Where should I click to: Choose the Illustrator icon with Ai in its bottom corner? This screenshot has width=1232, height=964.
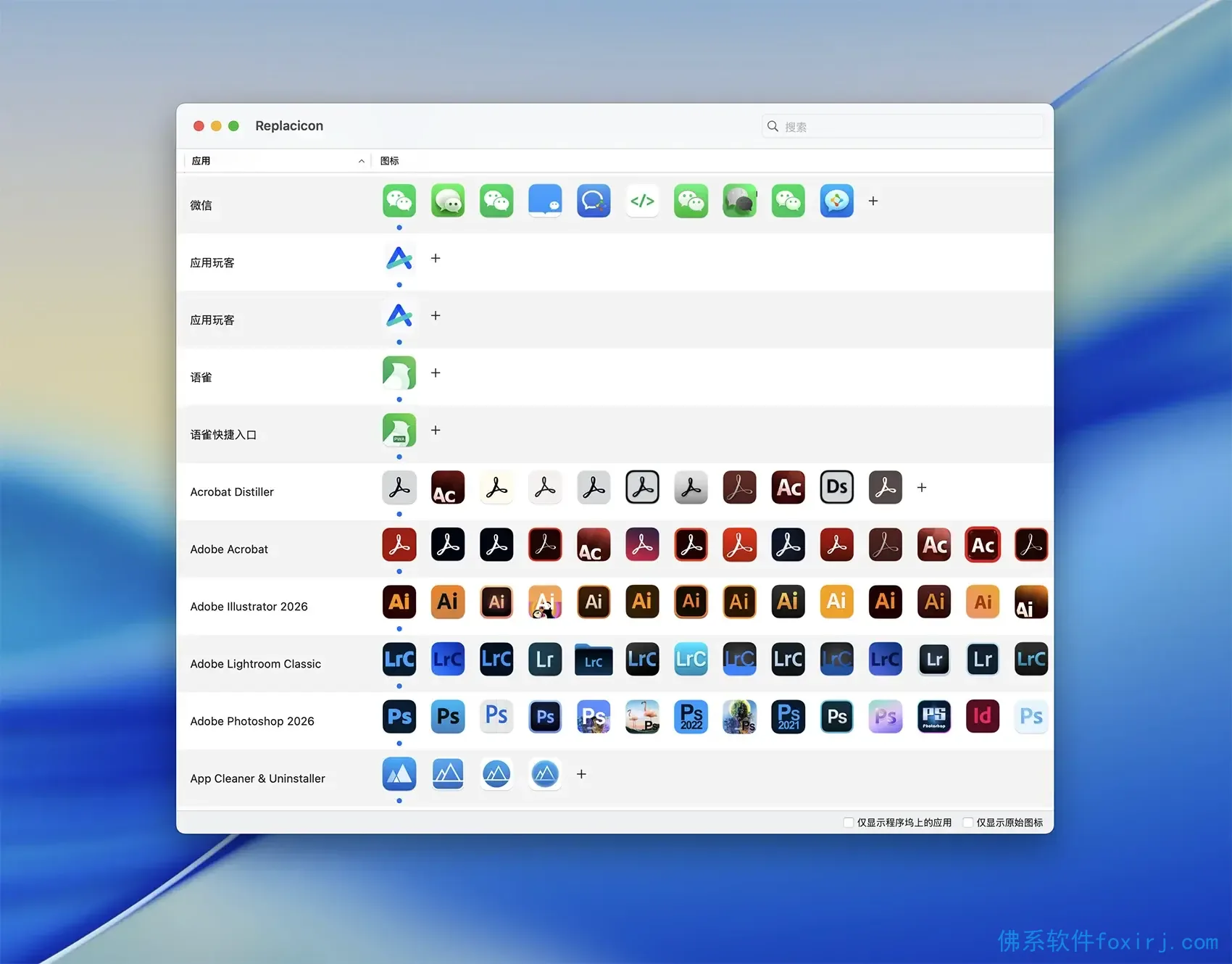pos(1031,602)
